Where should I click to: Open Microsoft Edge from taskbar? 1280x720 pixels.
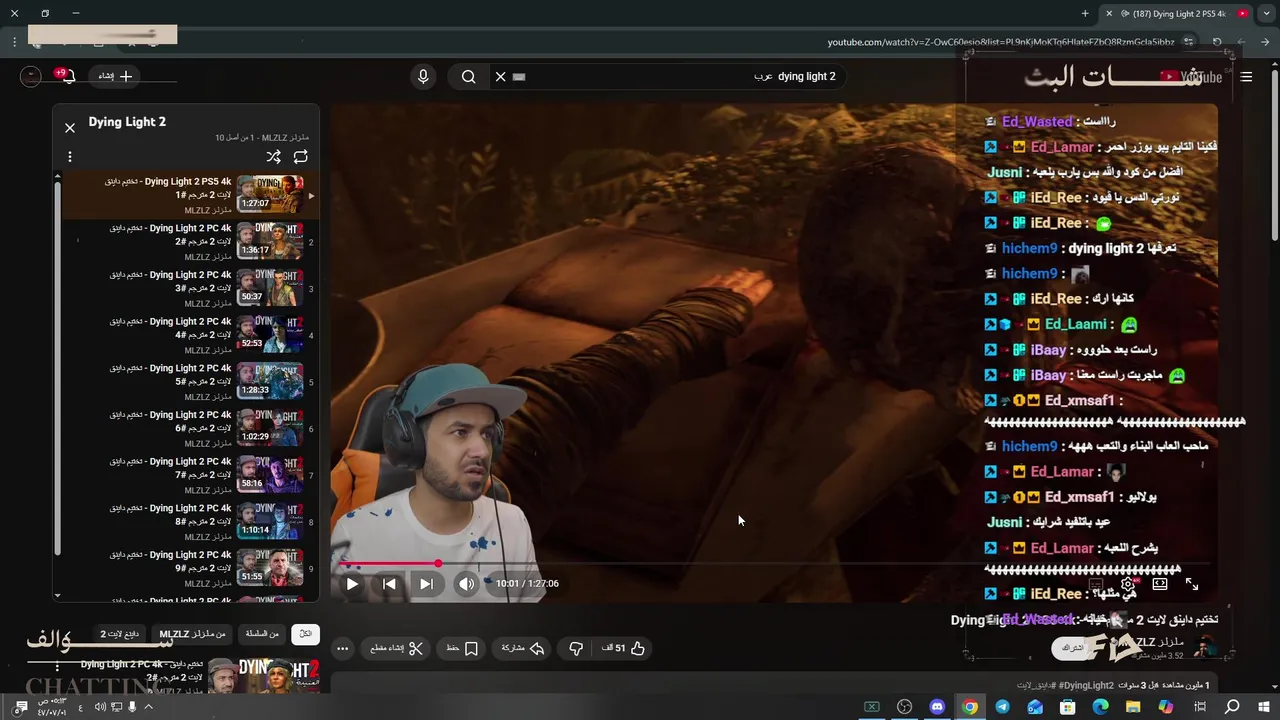[x=1100, y=707]
